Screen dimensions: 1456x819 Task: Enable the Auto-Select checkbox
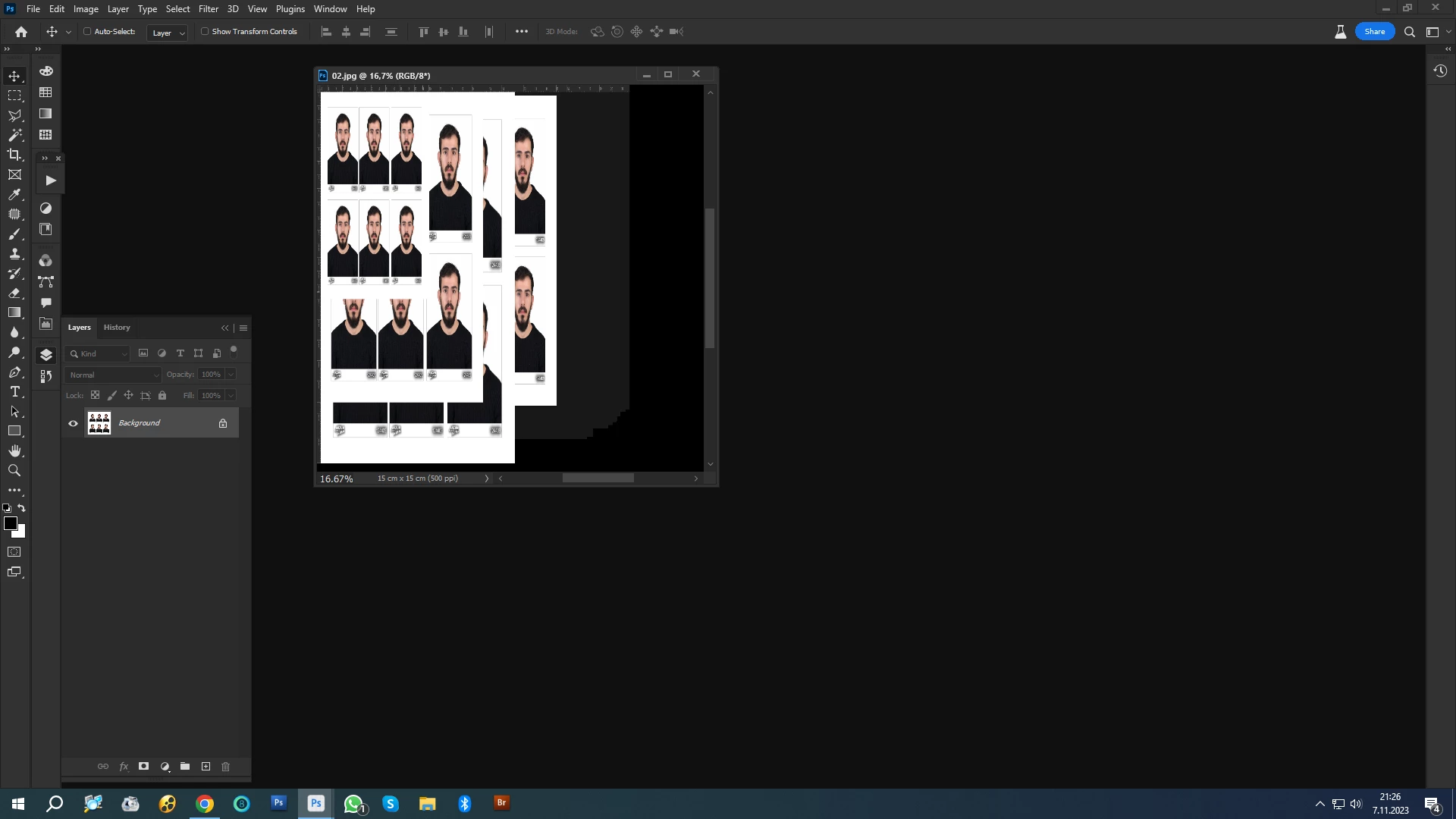coord(87,32)
